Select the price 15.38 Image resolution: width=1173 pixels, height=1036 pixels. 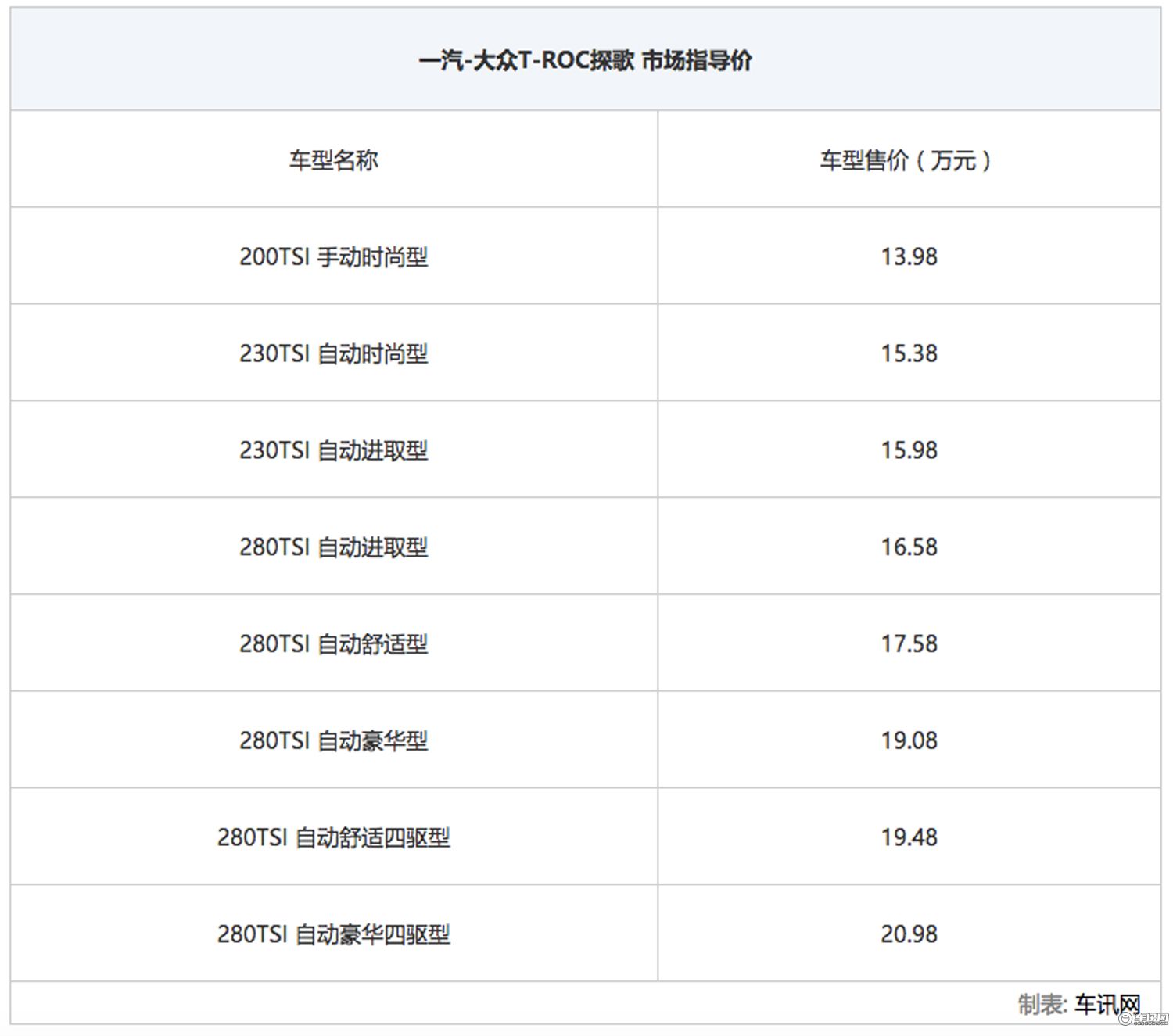tap(909, 353)
